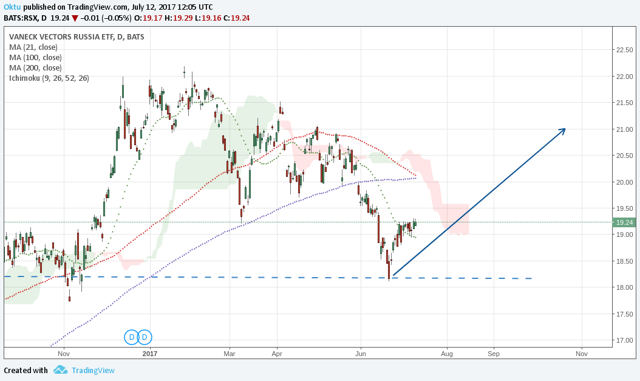Open the Oktu author link
640x381 pixels.
pos(12,7)
